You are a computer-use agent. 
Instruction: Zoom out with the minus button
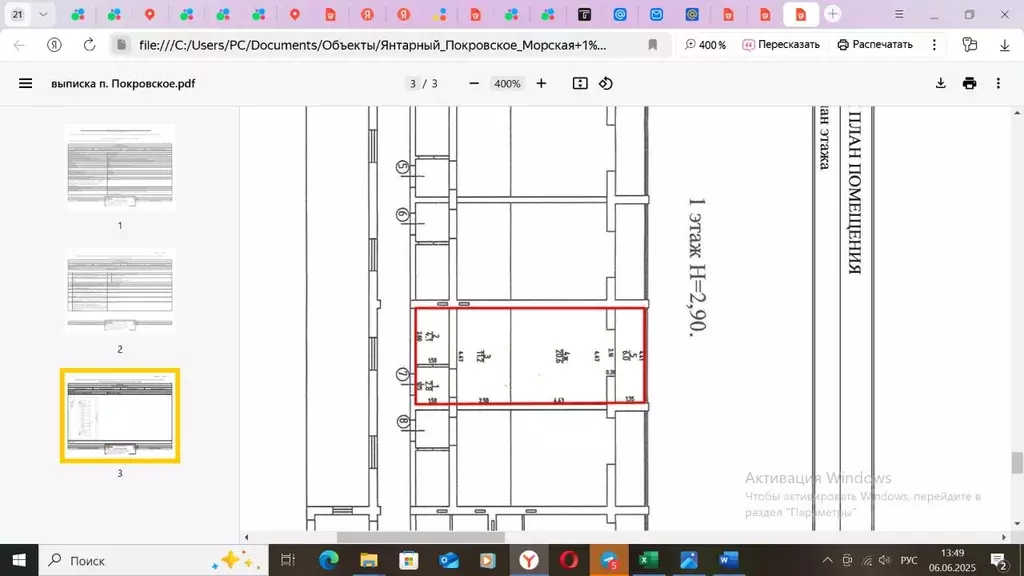pos(474,84)
